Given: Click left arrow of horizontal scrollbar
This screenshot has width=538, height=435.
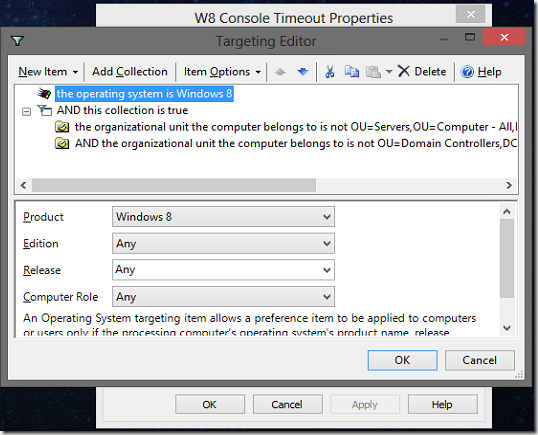Looking at the screenshot, I should [23, 185].
